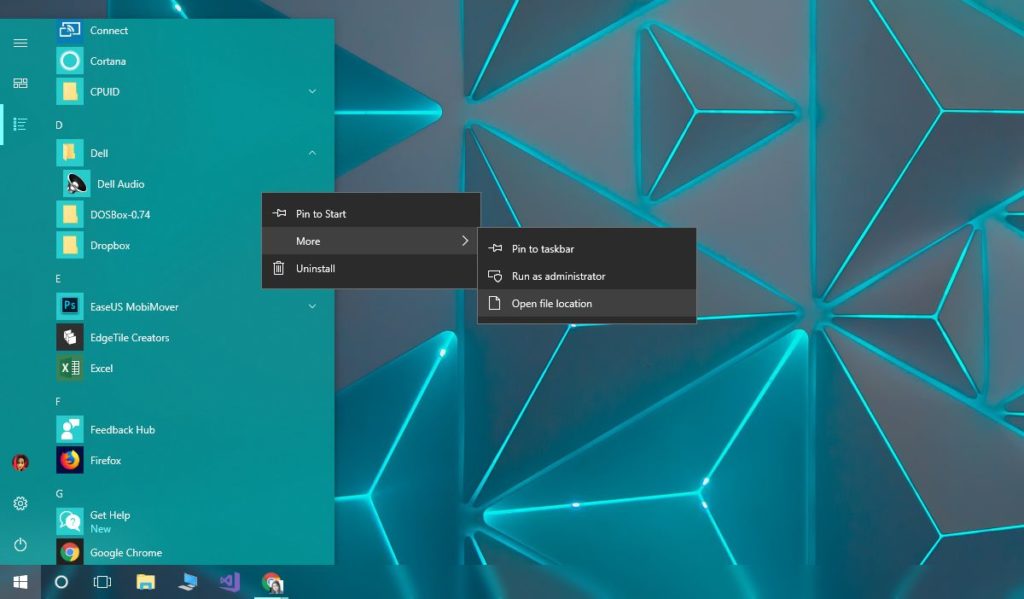Open the Dell Audio app

click(120, 184)
